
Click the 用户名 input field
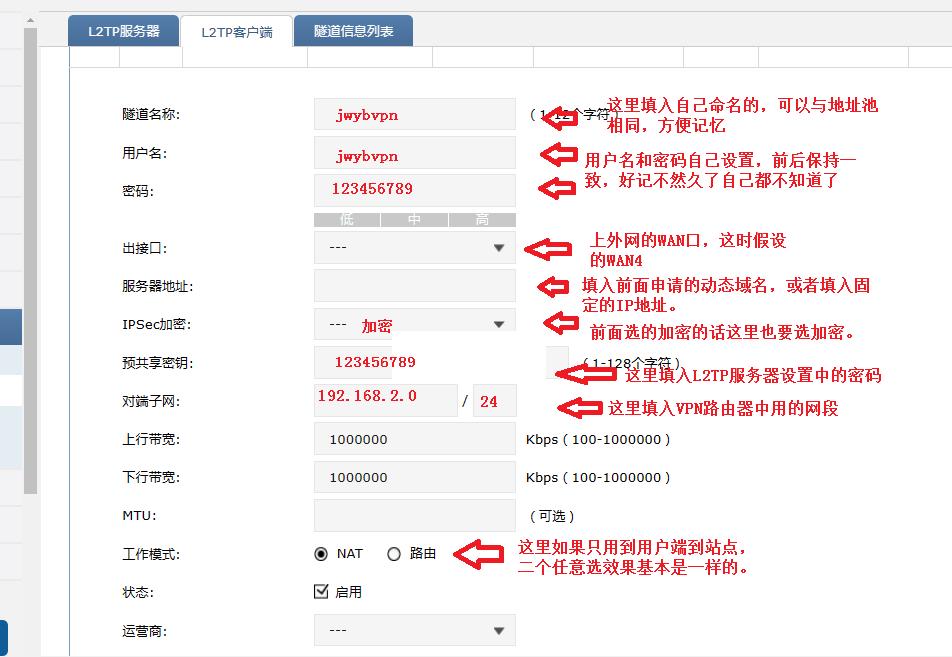(x=414, y=153)
